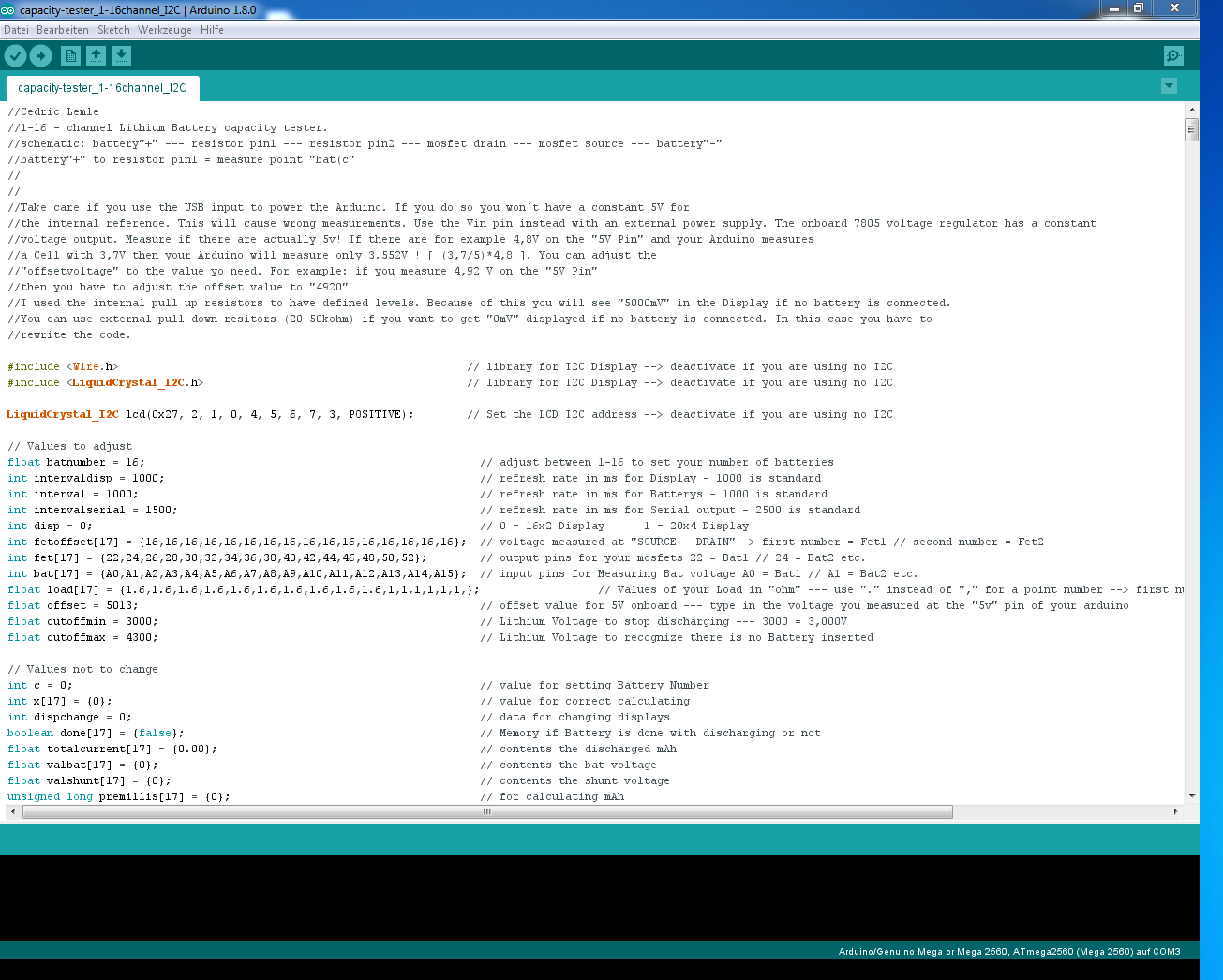The height and width of the screenshot is (980, 1223).
Task: Click the Upload arrow icon
Action: click(40, 56)
